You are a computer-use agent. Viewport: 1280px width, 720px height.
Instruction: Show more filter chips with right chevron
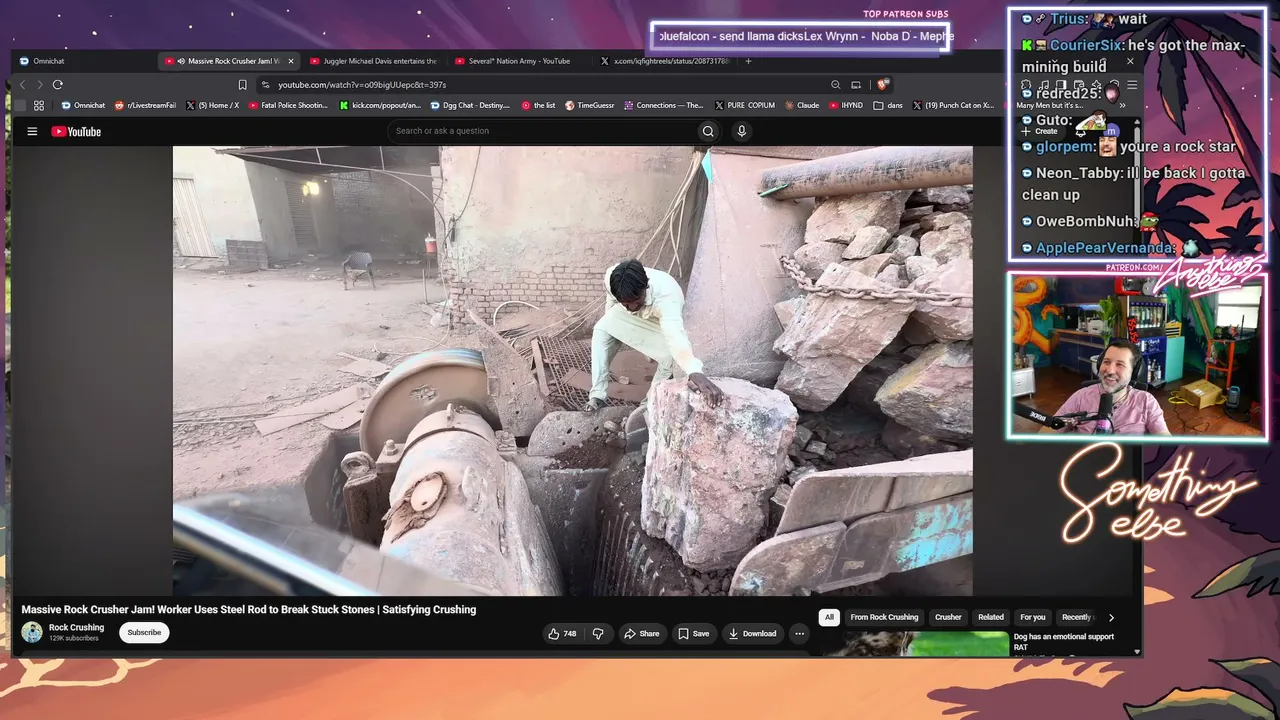pos(1111,618)
